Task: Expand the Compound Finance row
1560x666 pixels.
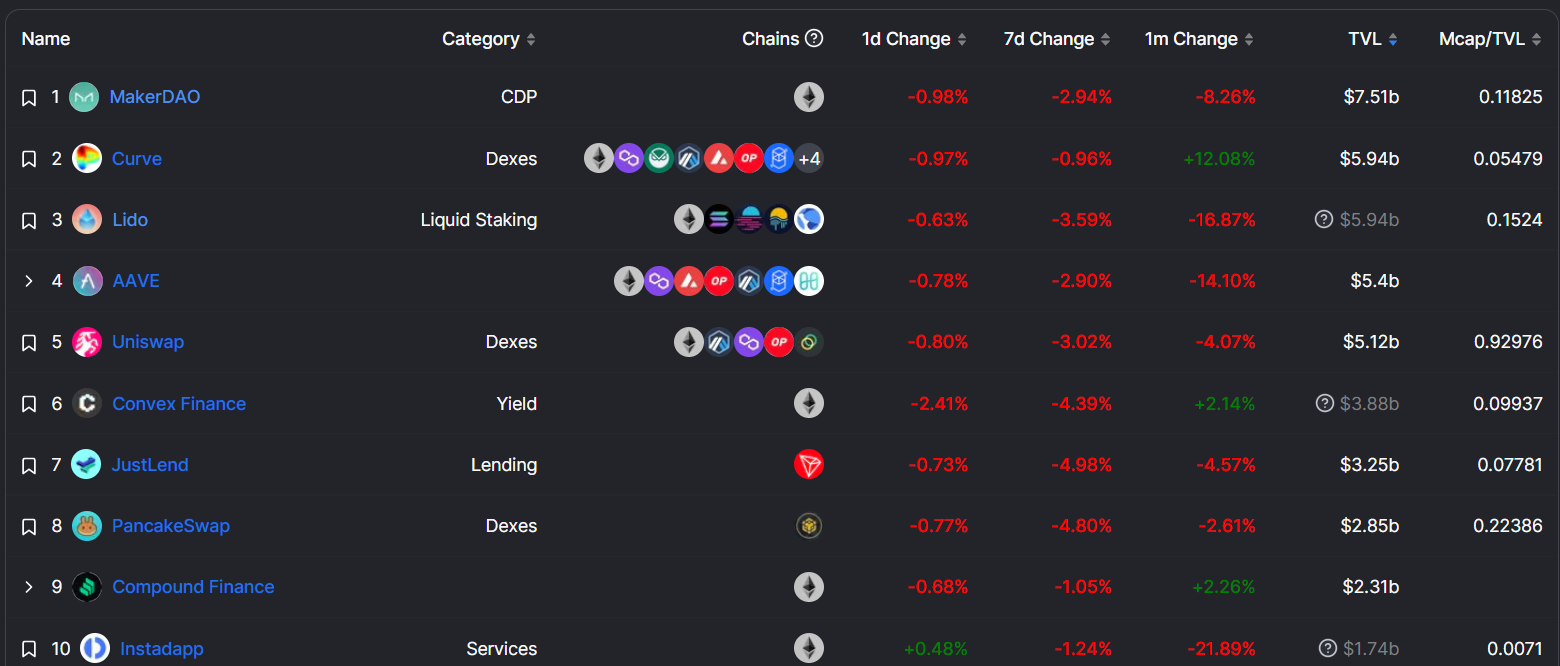Action: click(29, 587)
